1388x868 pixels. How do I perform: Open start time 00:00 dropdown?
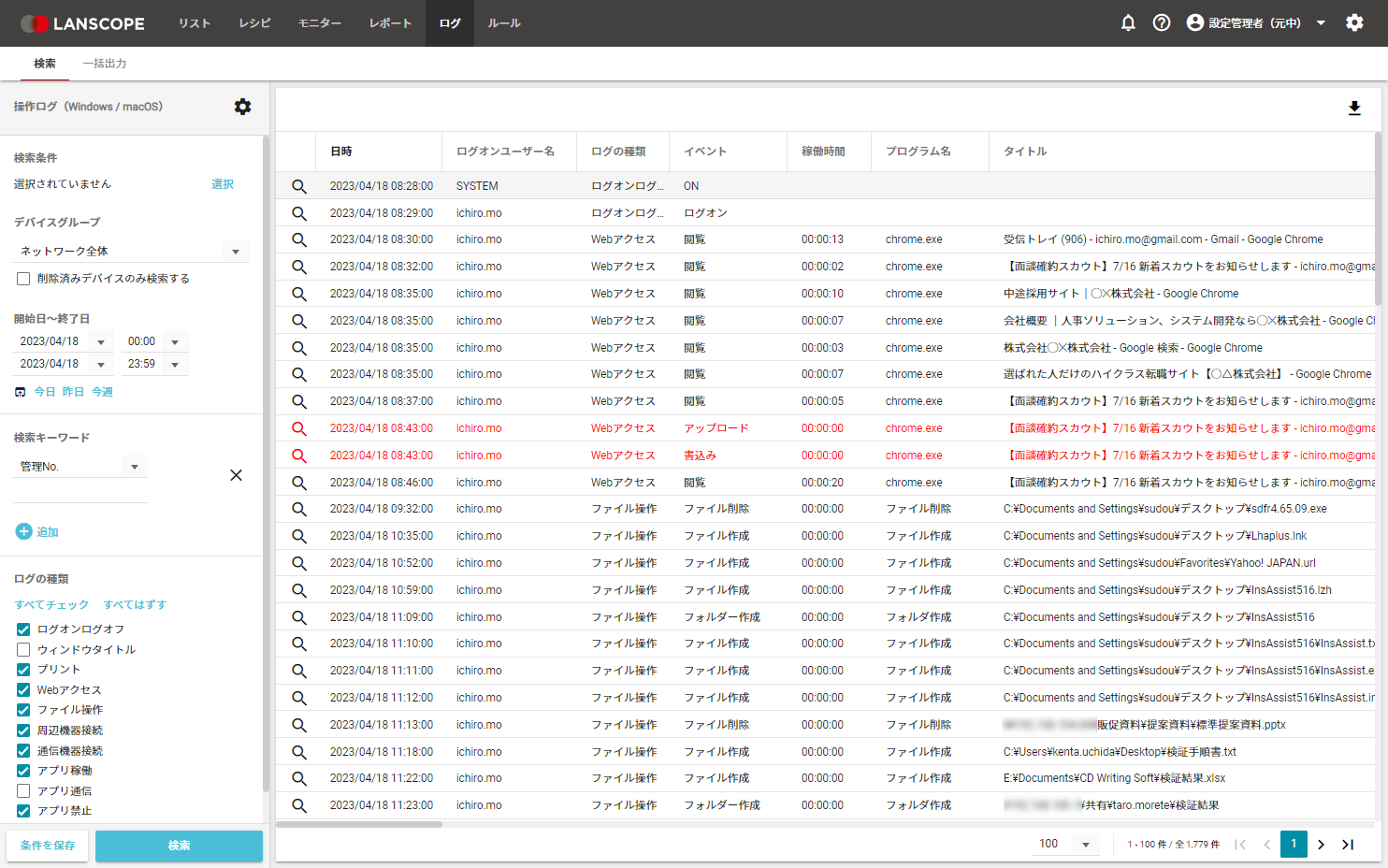155,341
